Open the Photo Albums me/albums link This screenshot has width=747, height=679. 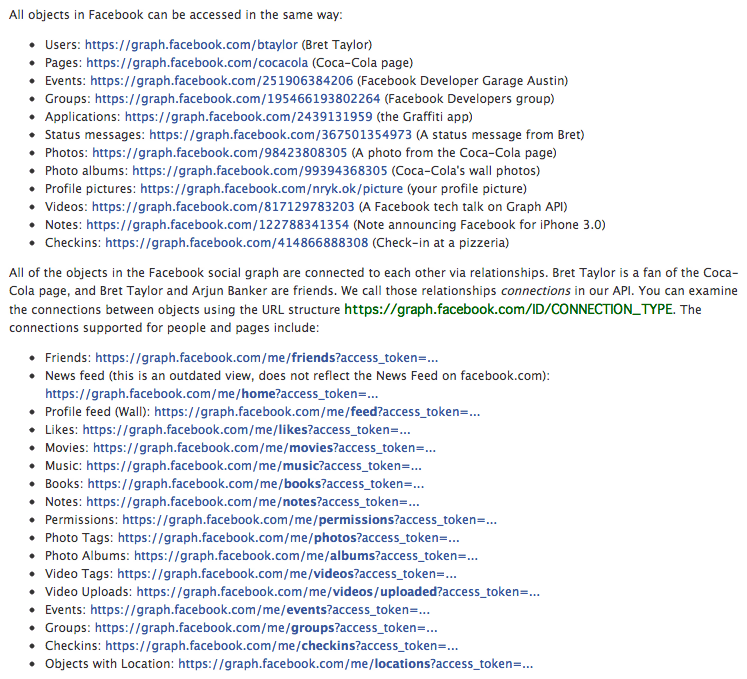click(305, 557)
